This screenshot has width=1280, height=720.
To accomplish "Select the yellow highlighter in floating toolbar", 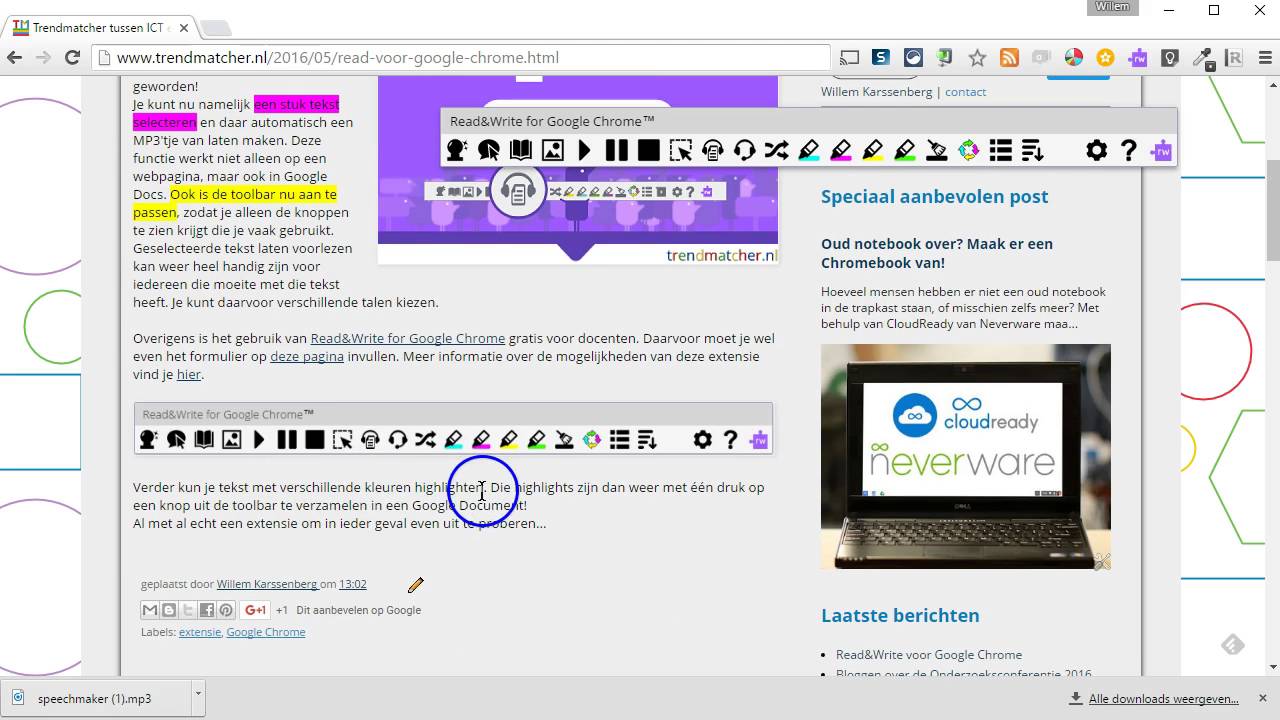I will pos(872,151).
